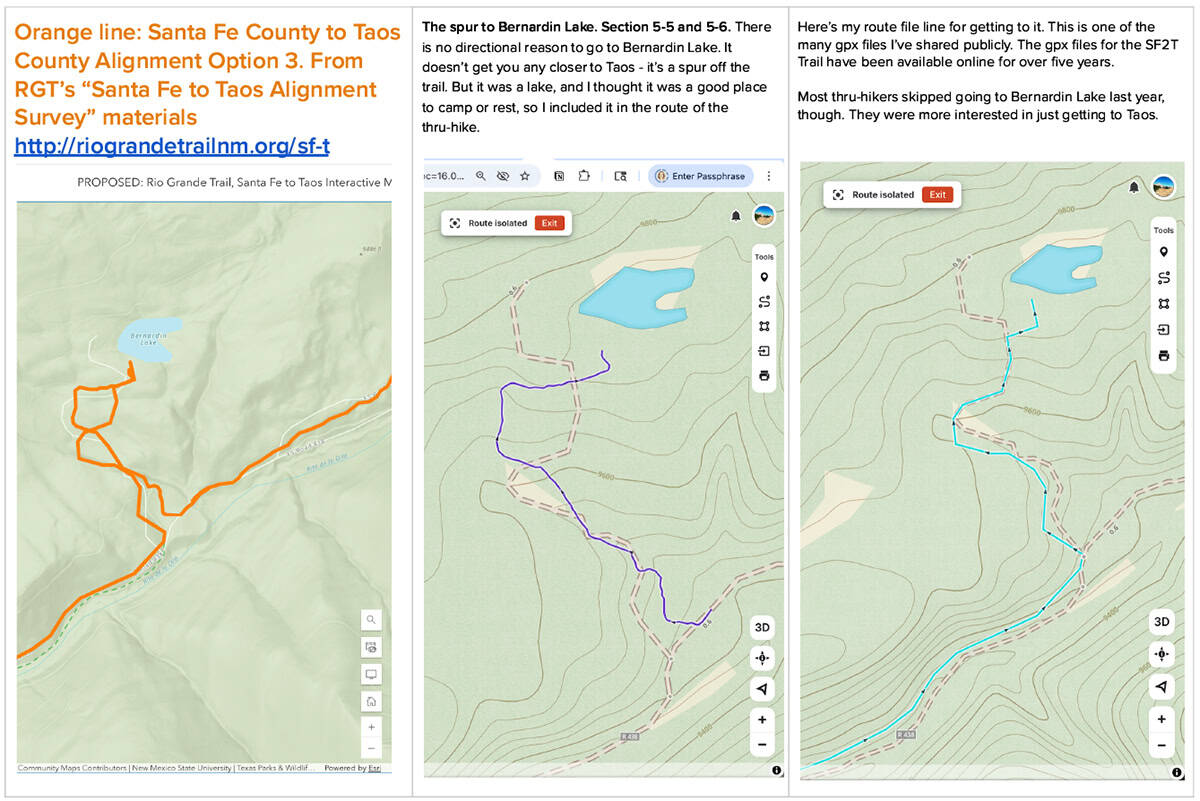Exit route isolation in the middle map
The height and width of the screenshot is (801, 1200).
pos(549,223)
